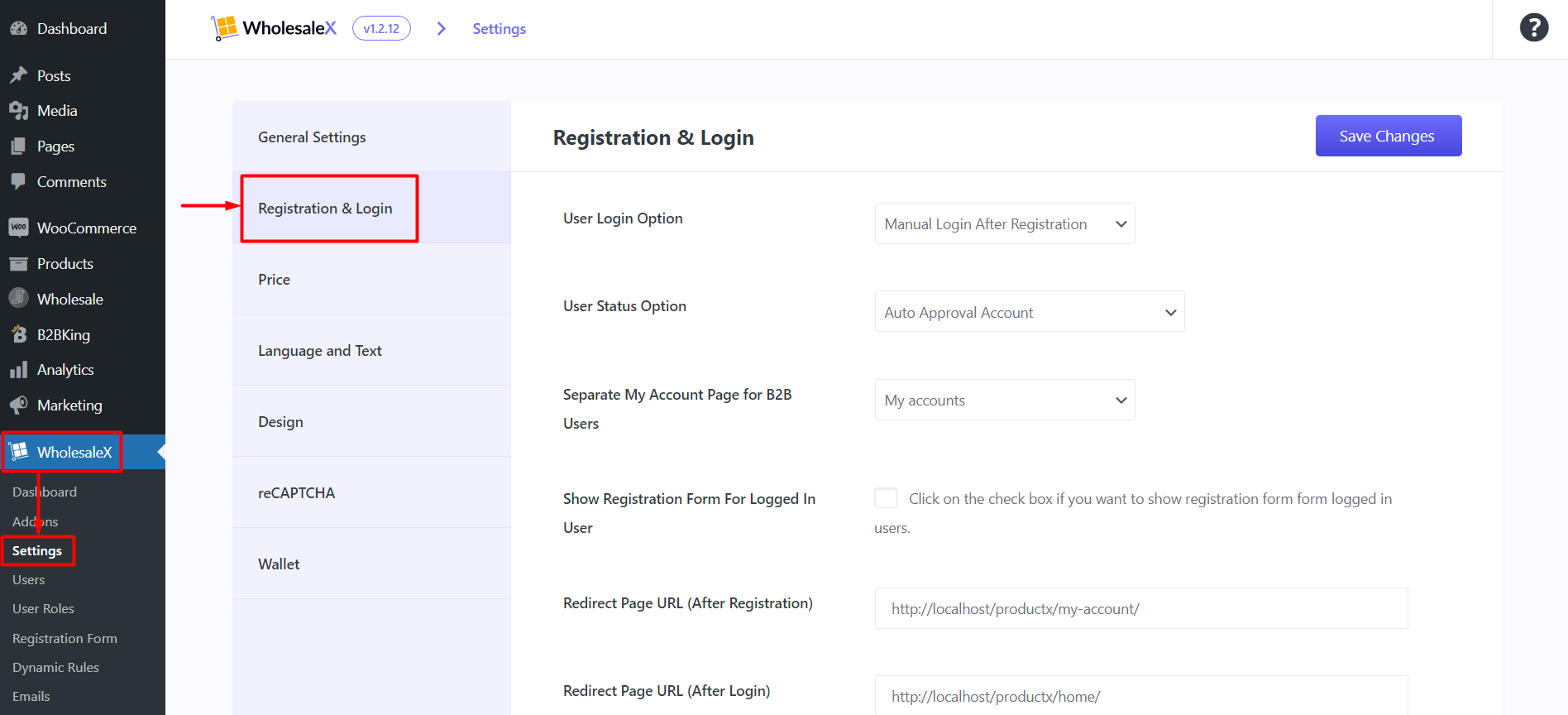Click the User Login Option label
This screenshot has height=715, width=1568.
coord(623,218)
